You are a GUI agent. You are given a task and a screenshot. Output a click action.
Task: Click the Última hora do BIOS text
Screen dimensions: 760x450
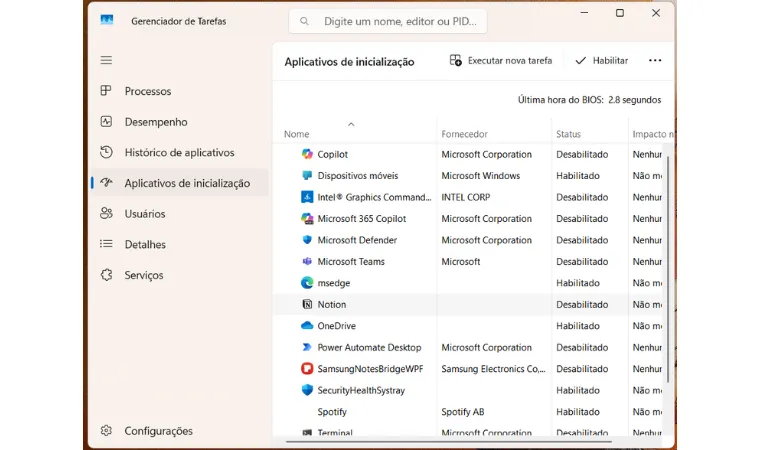point(589,100)
